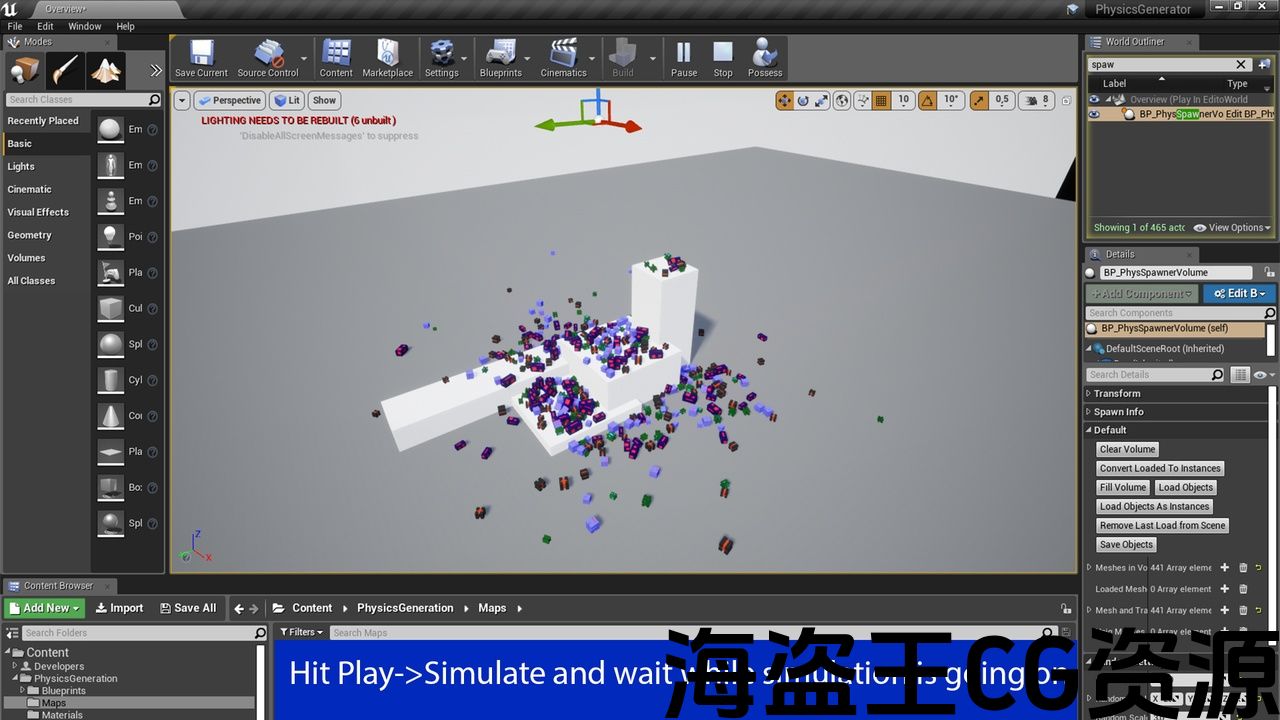1280x720 pixels.
Task: Open the Window menu
Action: point(84,26)
